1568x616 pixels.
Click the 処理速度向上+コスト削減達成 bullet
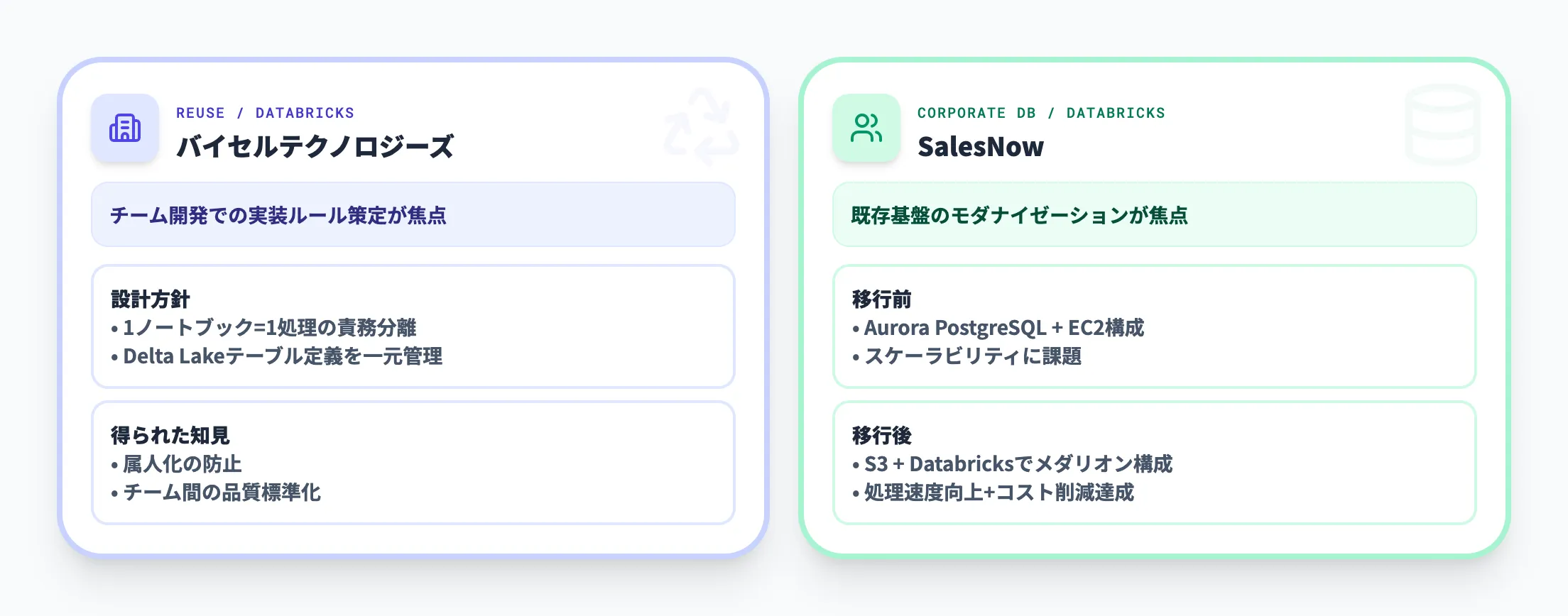point(998,493)
